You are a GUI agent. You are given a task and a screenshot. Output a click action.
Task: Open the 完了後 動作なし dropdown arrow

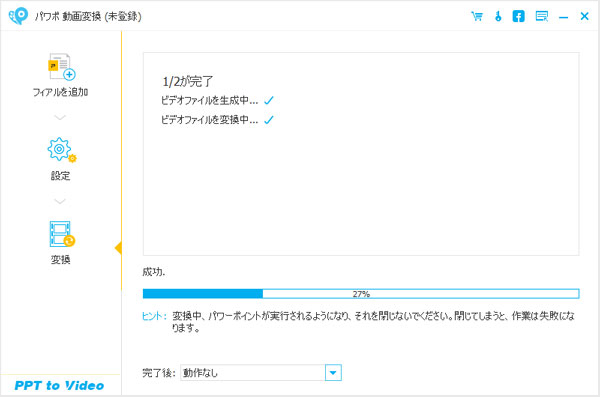(333, 372)
